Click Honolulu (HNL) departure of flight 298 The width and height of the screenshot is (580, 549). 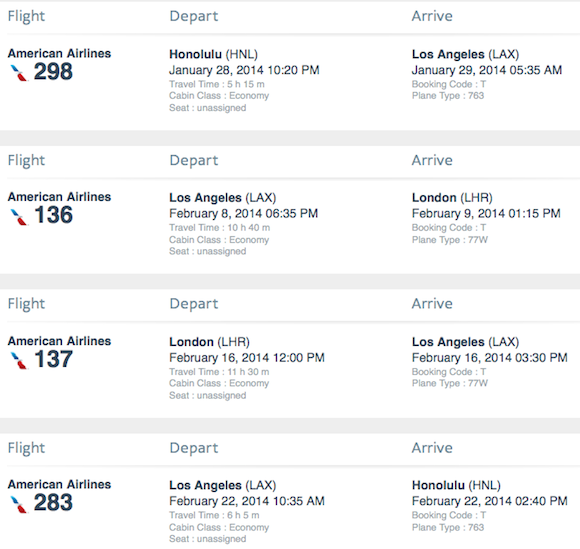coord(213,54)
